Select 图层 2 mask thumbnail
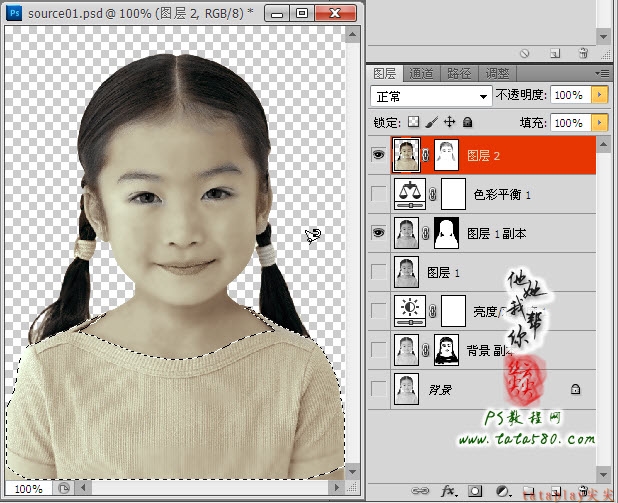 [446, 155]
